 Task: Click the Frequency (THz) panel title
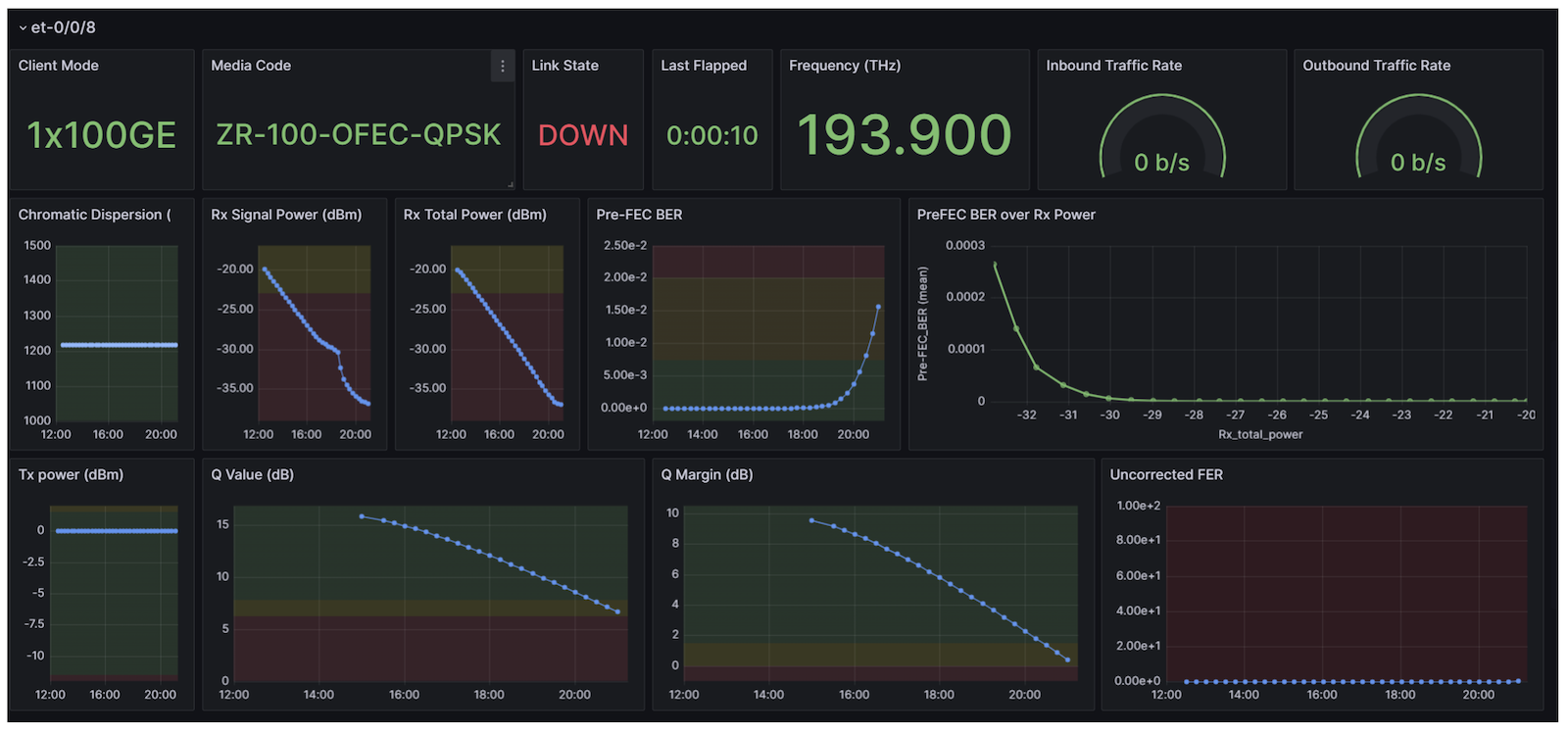845,66
